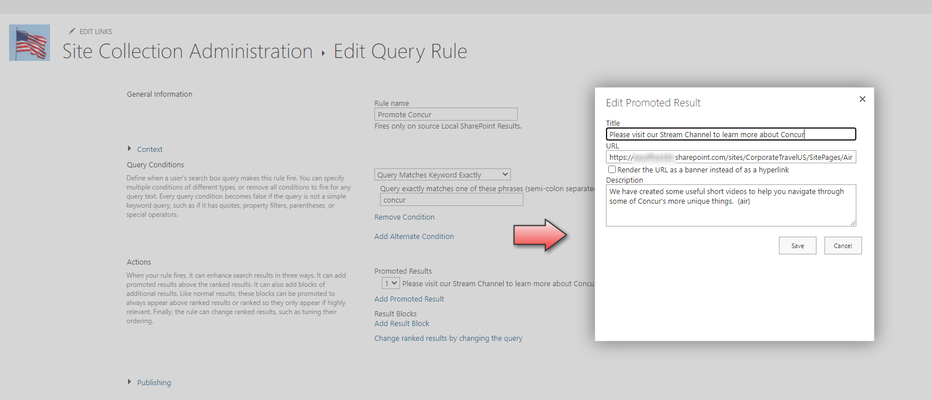This screenshot has width=932, height=400.
Task: Click the Edit Query Rule page title
Action: [400, 52]
